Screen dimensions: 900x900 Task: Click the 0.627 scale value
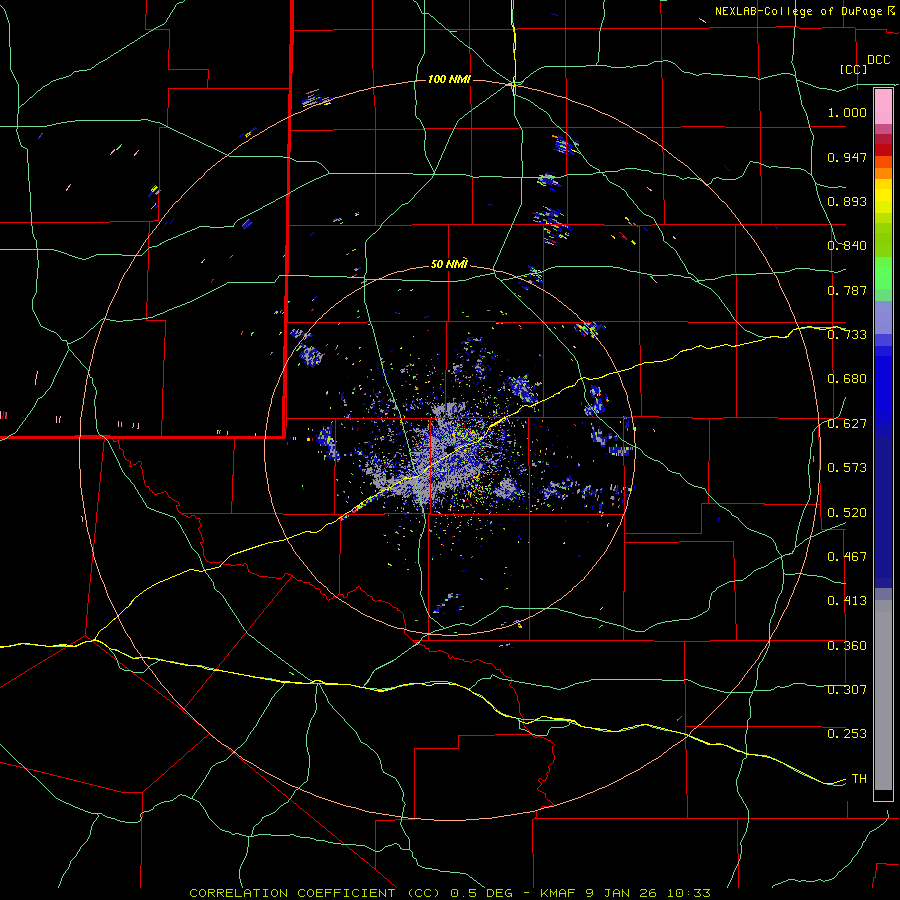pyautogui.click(x=847, y=424)
